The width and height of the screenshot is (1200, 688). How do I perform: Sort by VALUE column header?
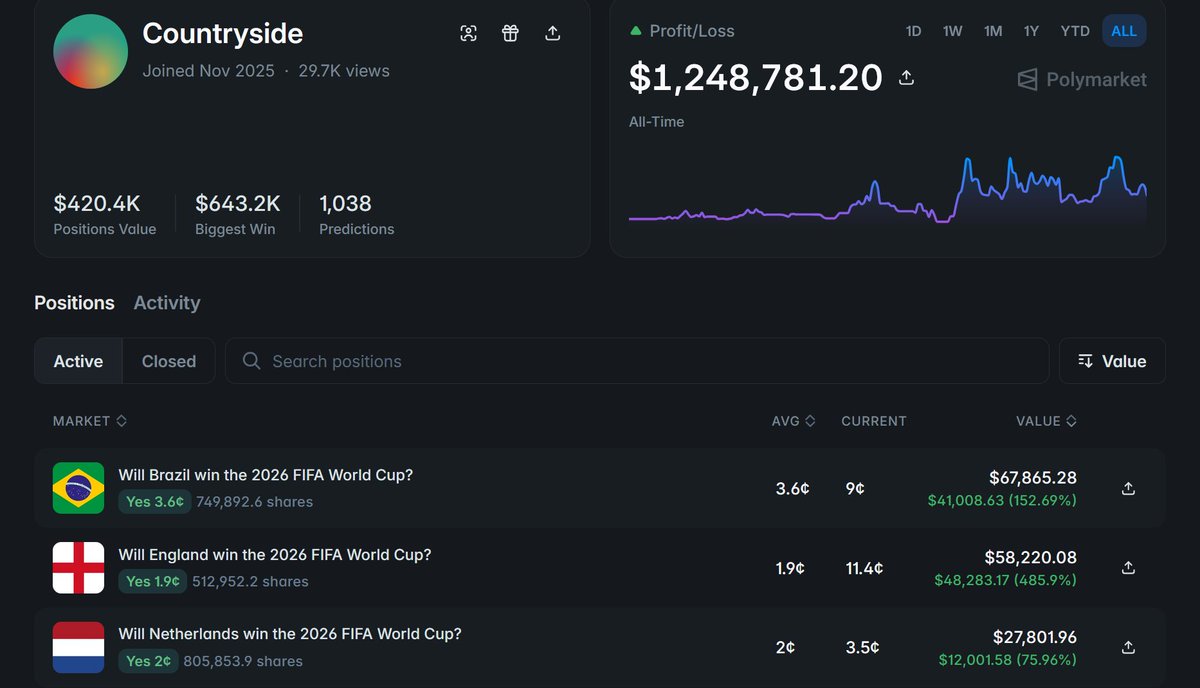coord(1046,421)
